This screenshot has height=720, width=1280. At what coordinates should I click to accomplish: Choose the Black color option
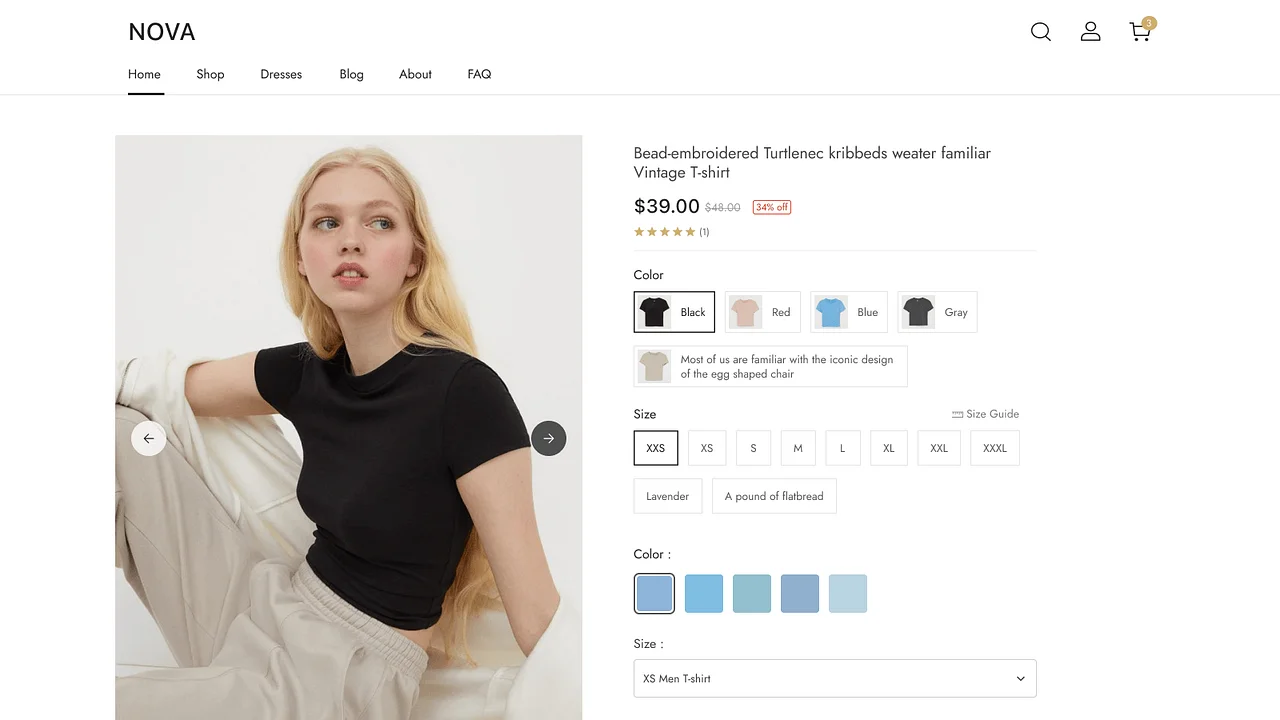674,312
